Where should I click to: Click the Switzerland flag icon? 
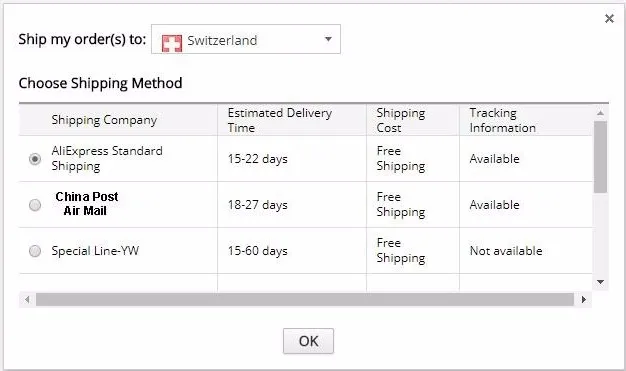click(x=172, y=43)
